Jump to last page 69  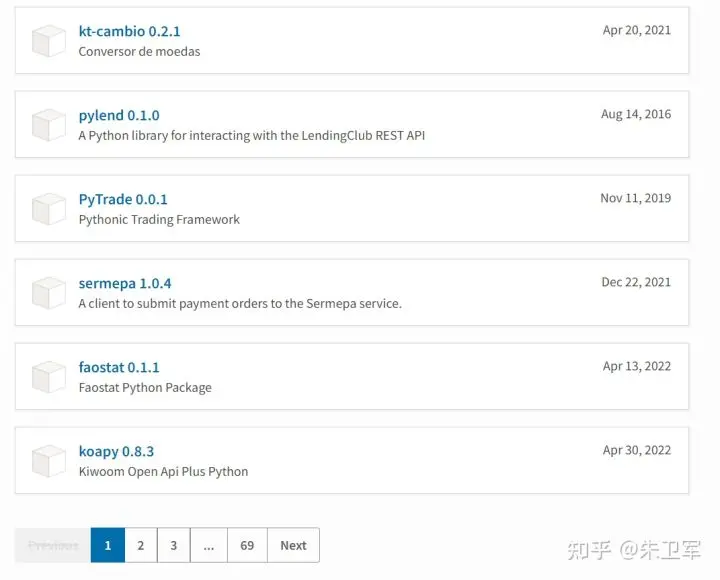point(247,545)
